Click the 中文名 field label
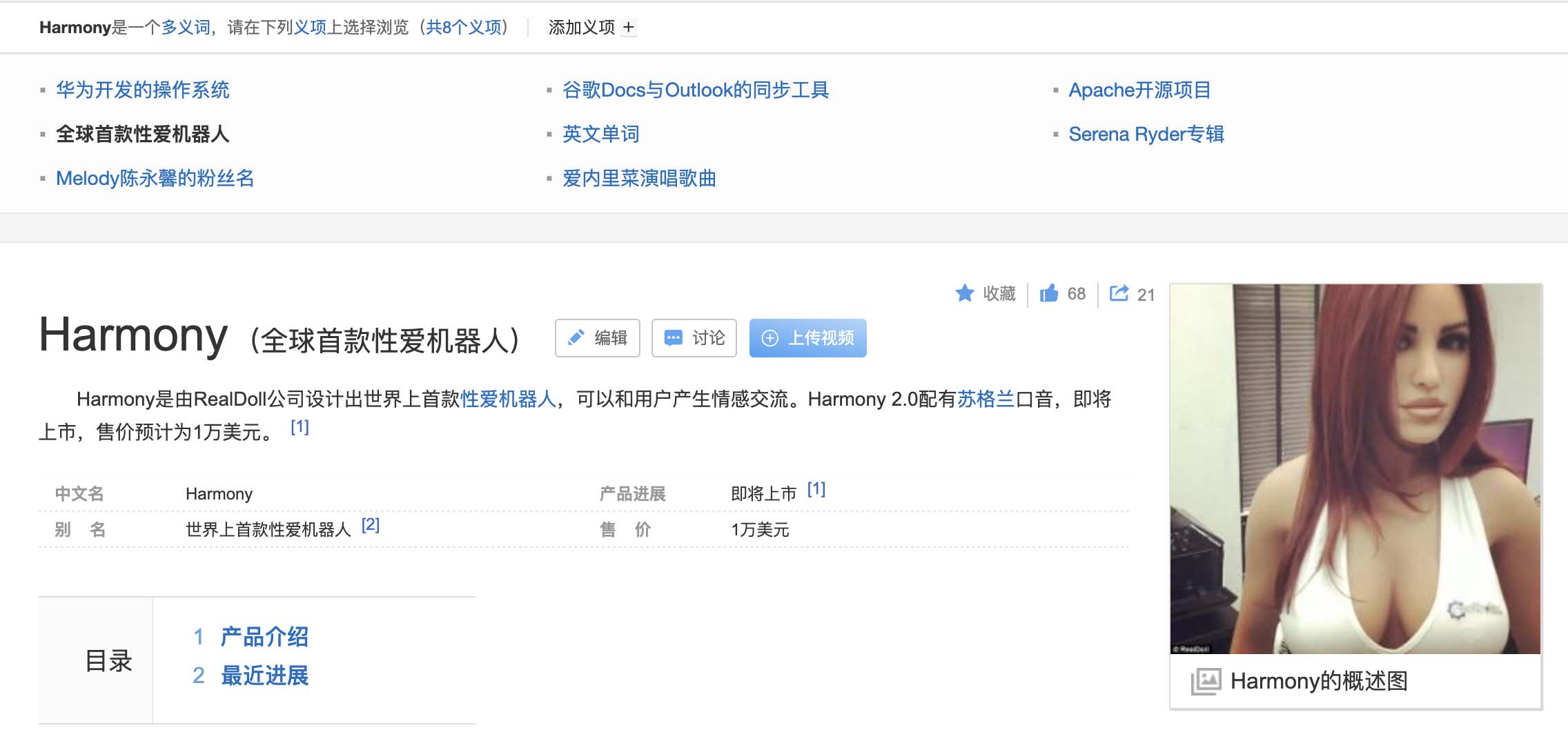 click(x=79, y=493)
